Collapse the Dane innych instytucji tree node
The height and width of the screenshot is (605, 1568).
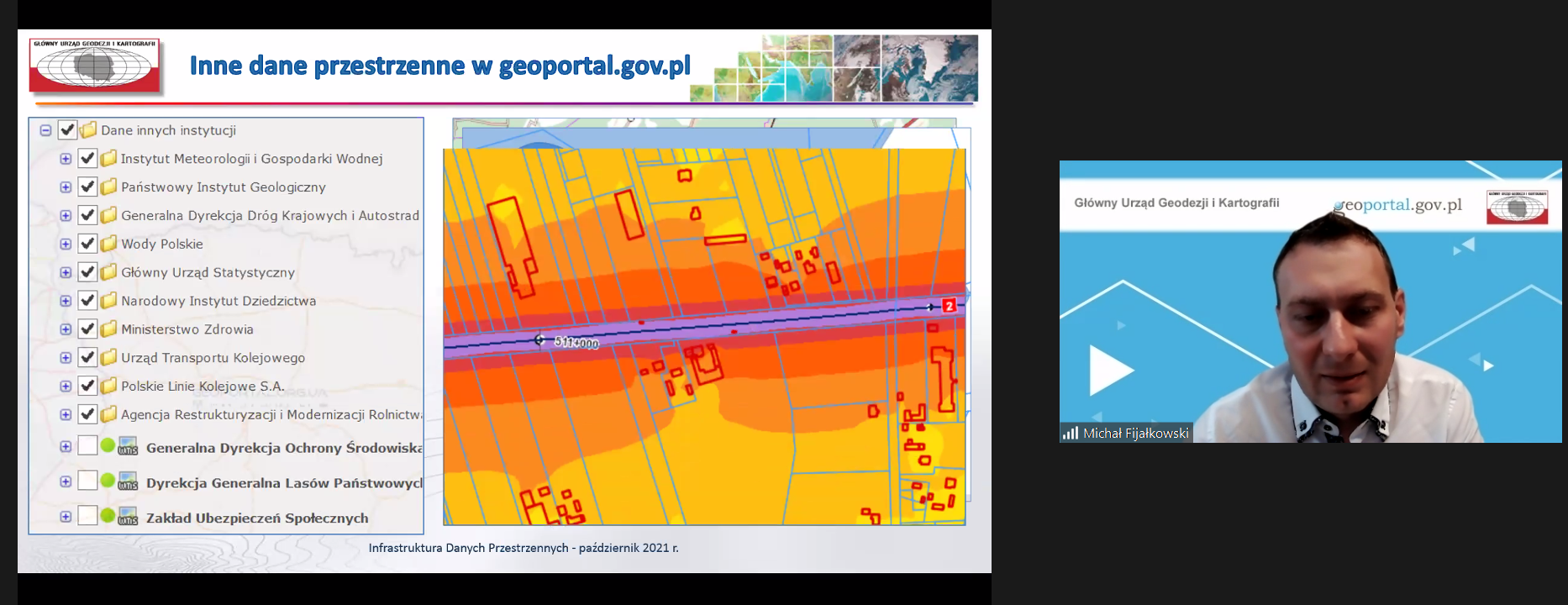45,130
